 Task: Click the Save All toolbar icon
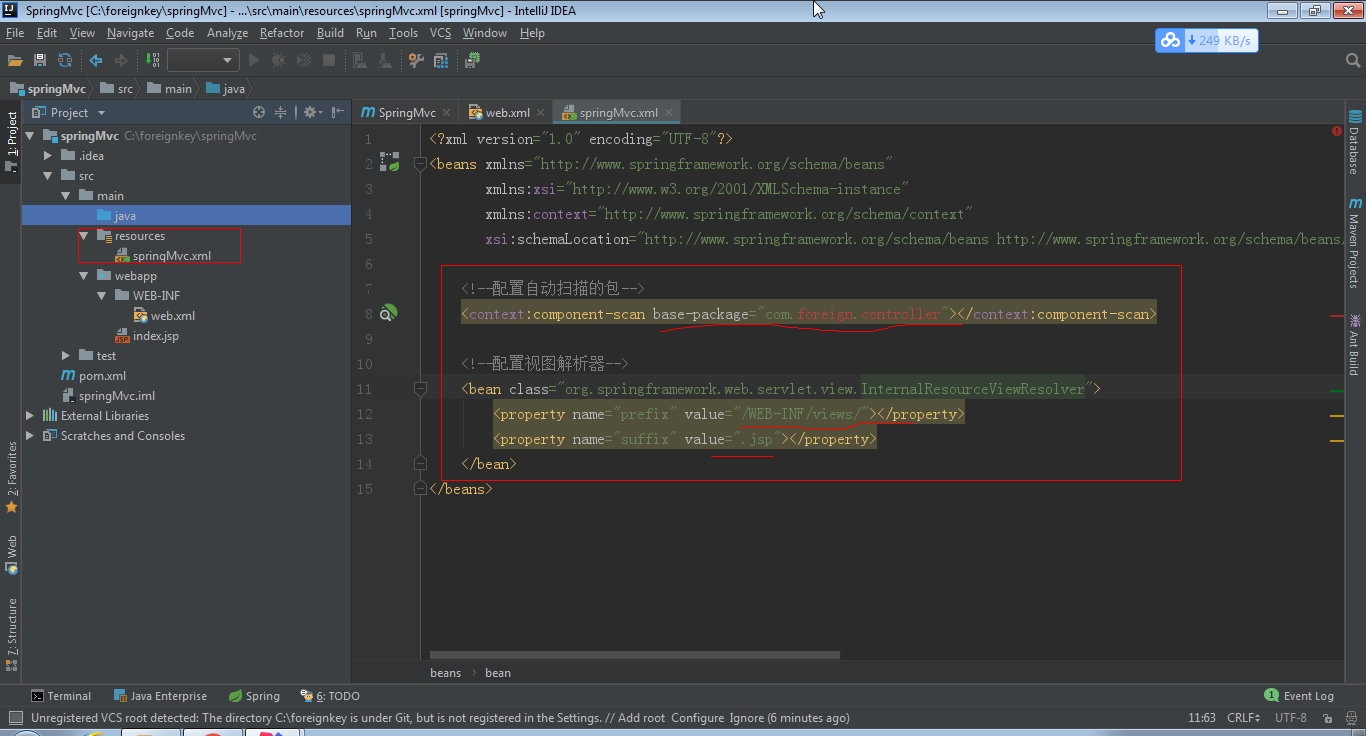click(40, 60)
